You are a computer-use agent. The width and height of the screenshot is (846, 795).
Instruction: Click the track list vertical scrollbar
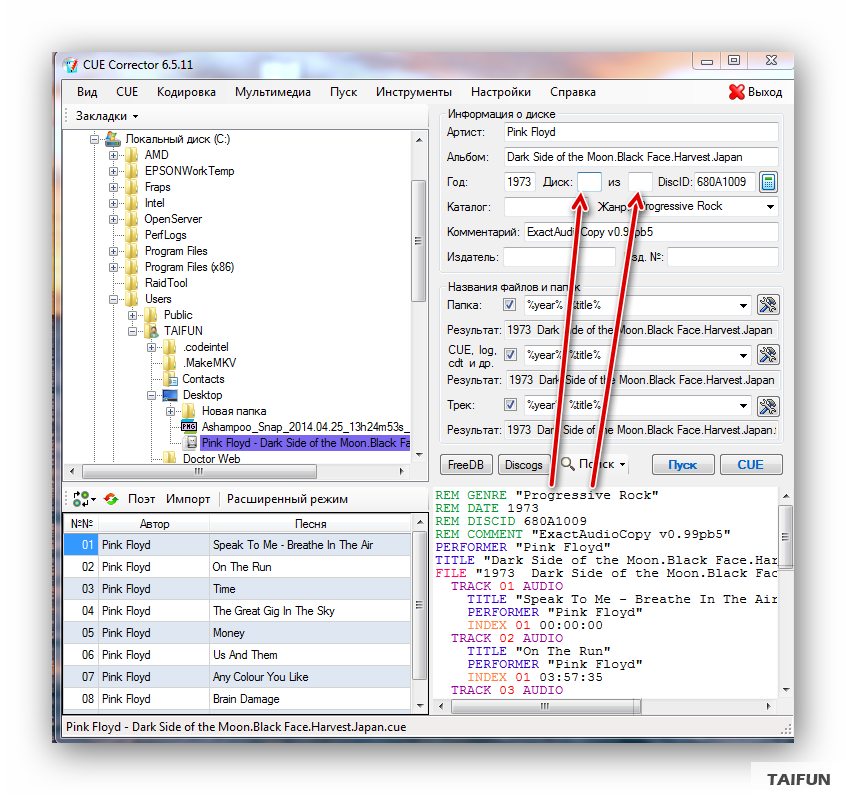(420, 600)
